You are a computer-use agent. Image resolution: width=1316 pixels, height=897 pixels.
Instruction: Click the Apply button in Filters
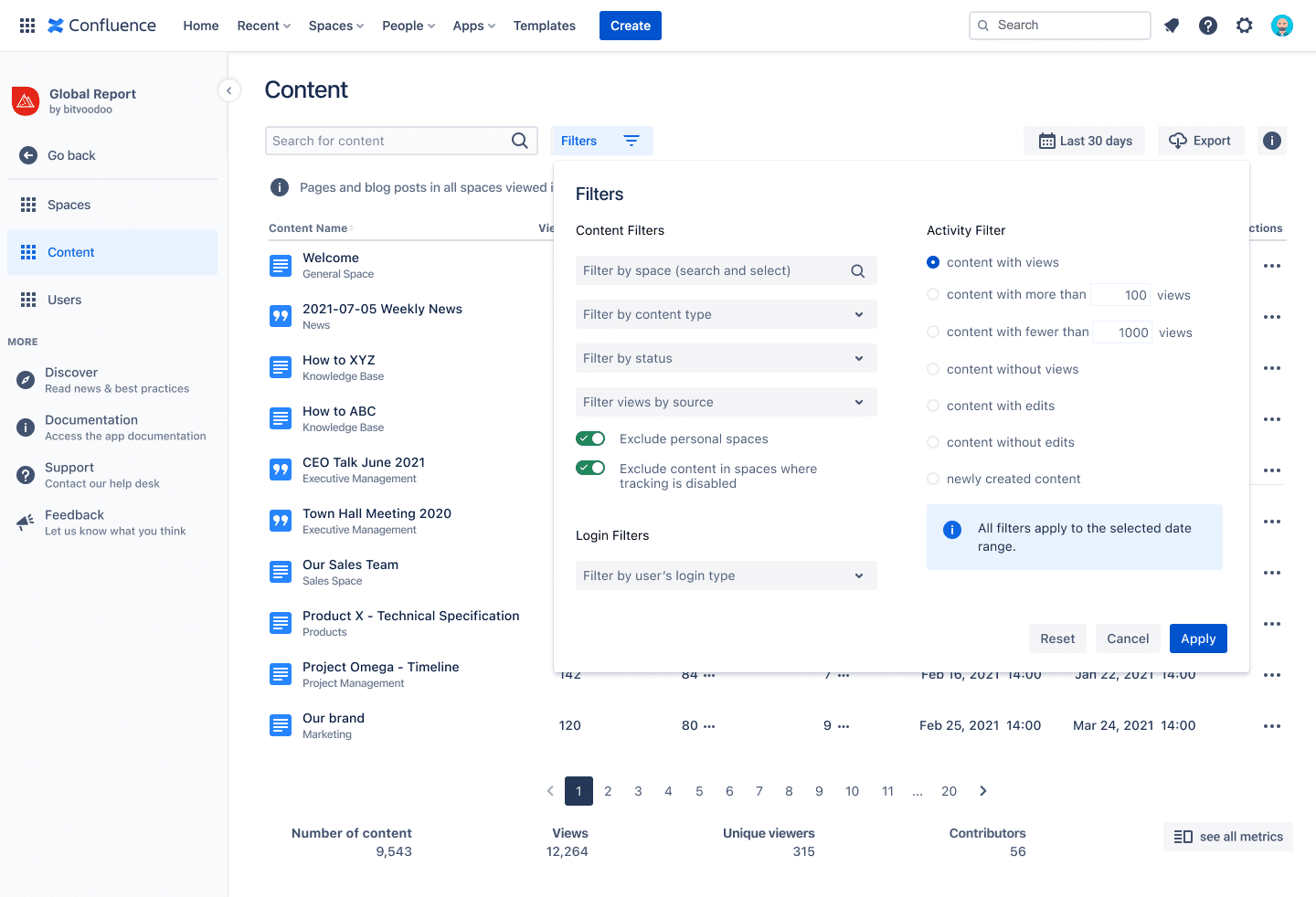tap(1198, 638)
